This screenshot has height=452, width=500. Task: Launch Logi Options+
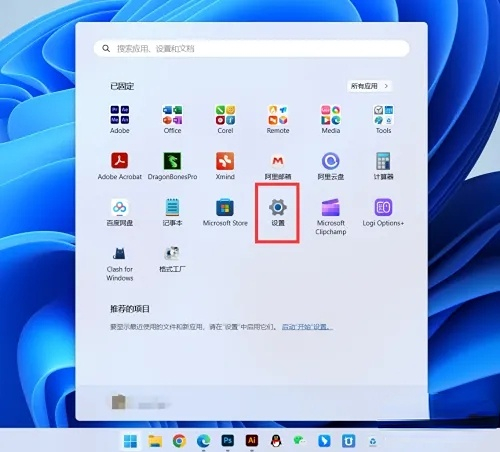pos(383,212)
